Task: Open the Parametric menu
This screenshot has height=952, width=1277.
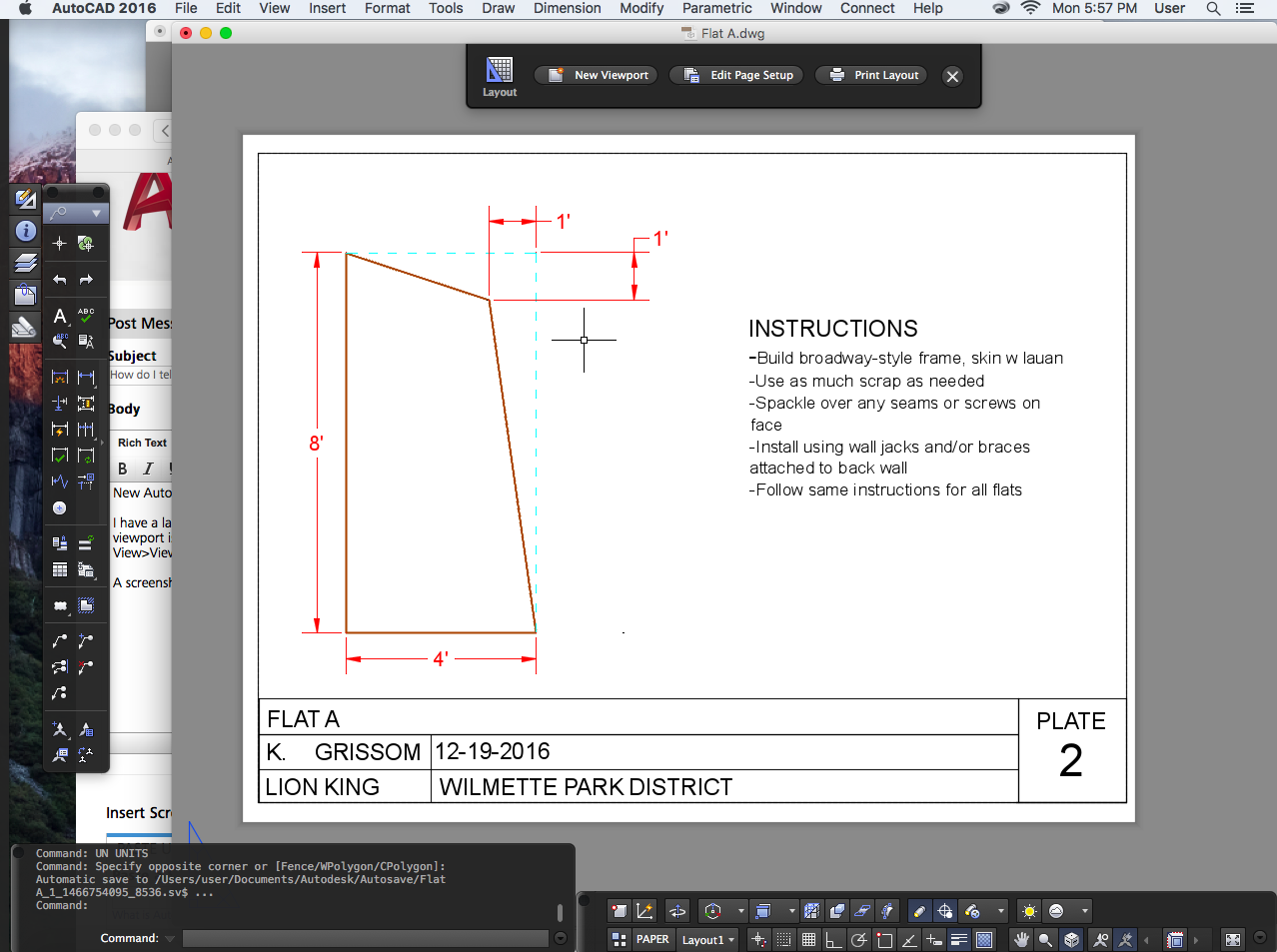Action: [x=716, y=8]
